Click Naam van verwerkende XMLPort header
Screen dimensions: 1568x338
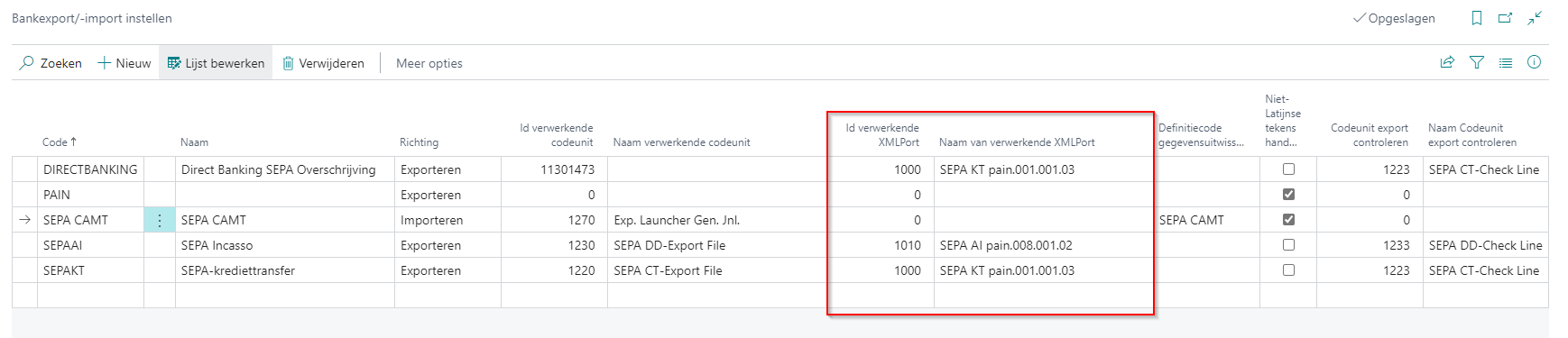[1017, 142]
